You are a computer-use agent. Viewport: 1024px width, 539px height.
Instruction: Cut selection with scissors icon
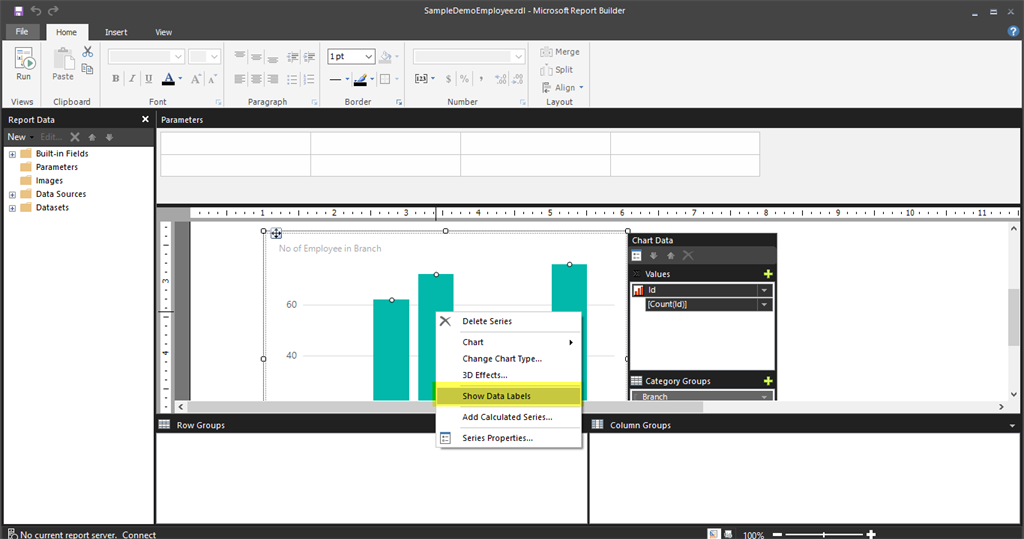coord(88,52)
